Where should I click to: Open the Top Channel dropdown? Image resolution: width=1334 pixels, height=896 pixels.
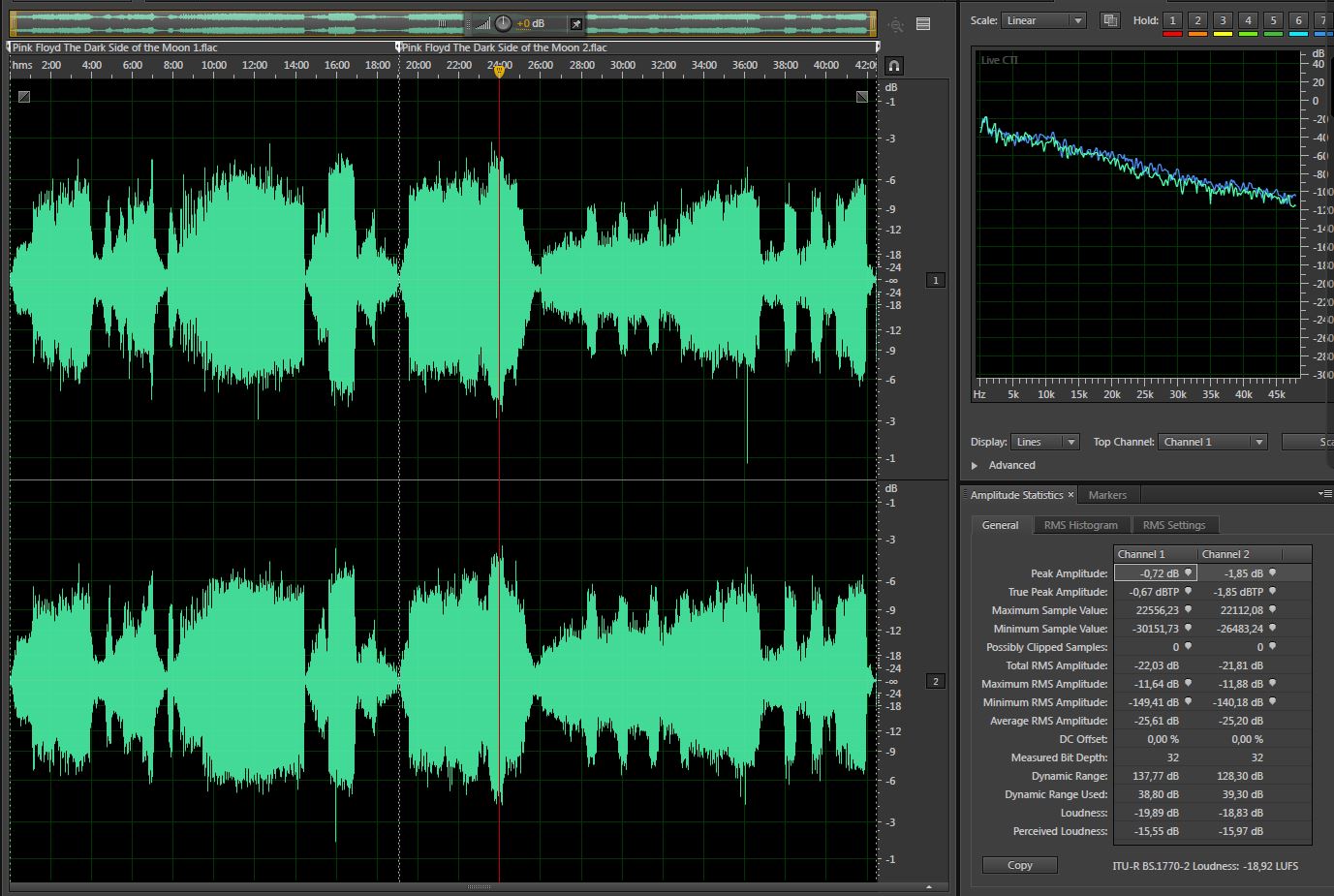click(1213, 442)
